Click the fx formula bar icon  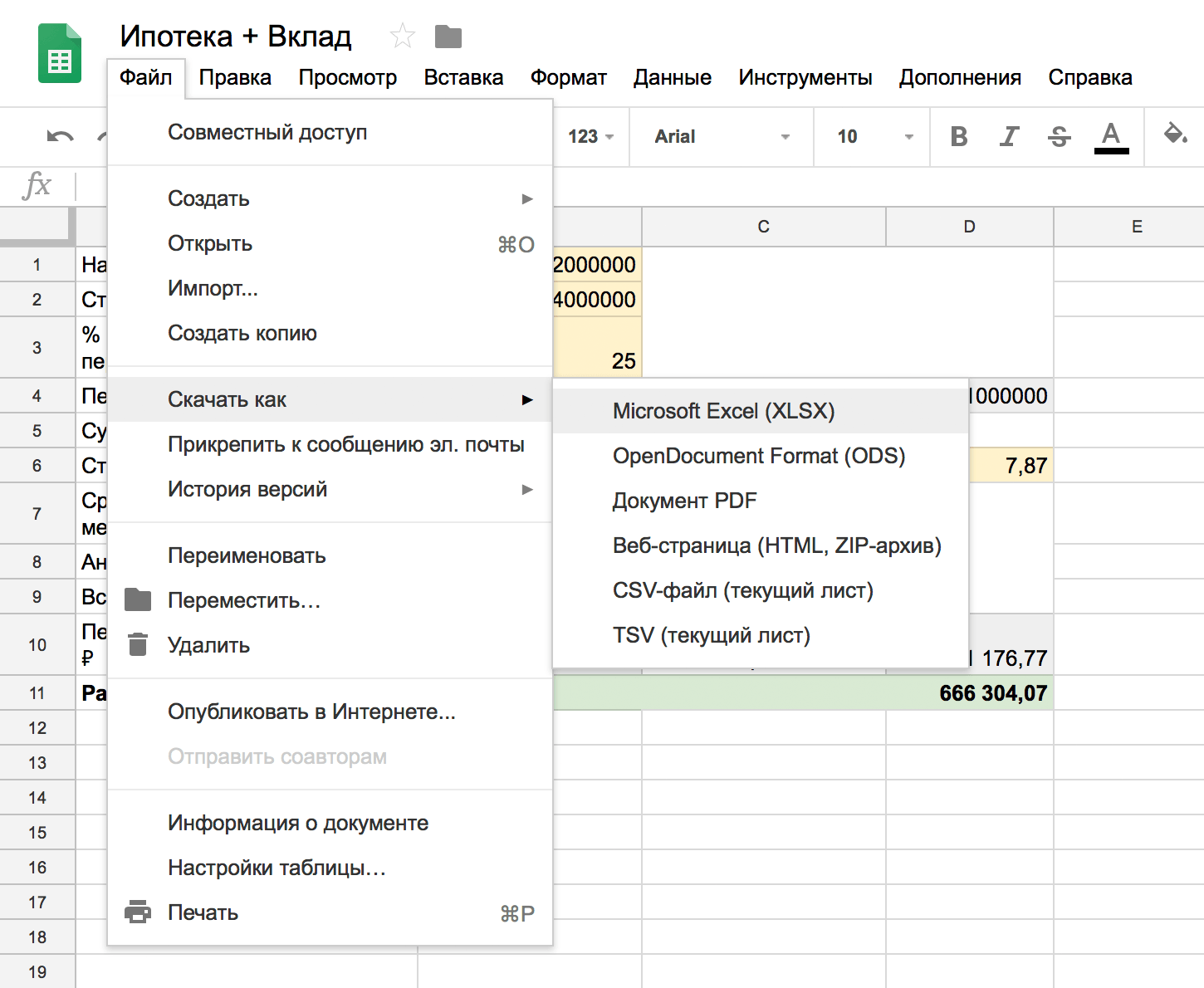[x=37, y=184]
